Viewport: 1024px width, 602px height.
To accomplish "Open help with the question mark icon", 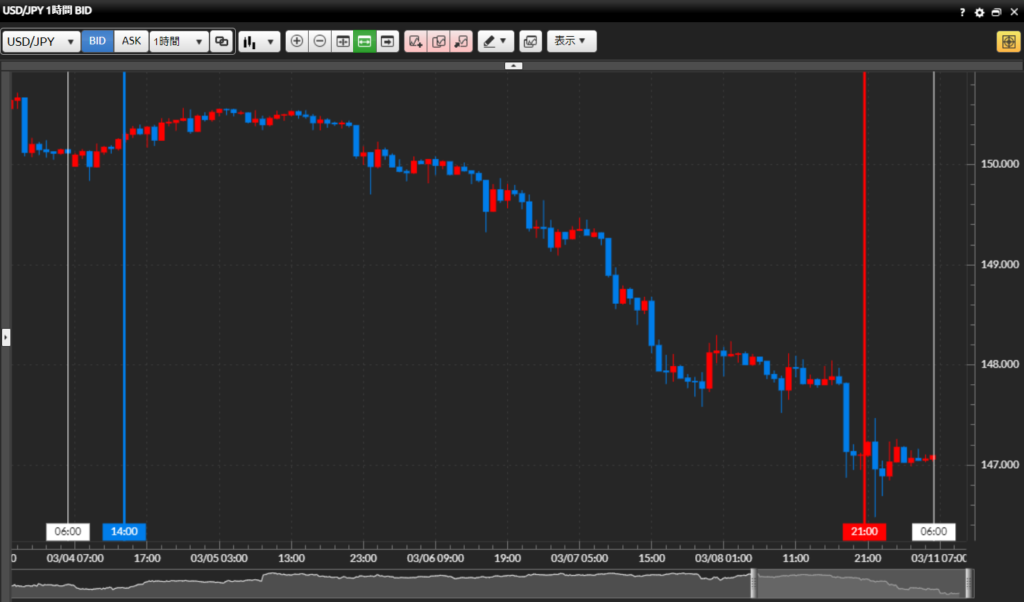I will (962, 12).
